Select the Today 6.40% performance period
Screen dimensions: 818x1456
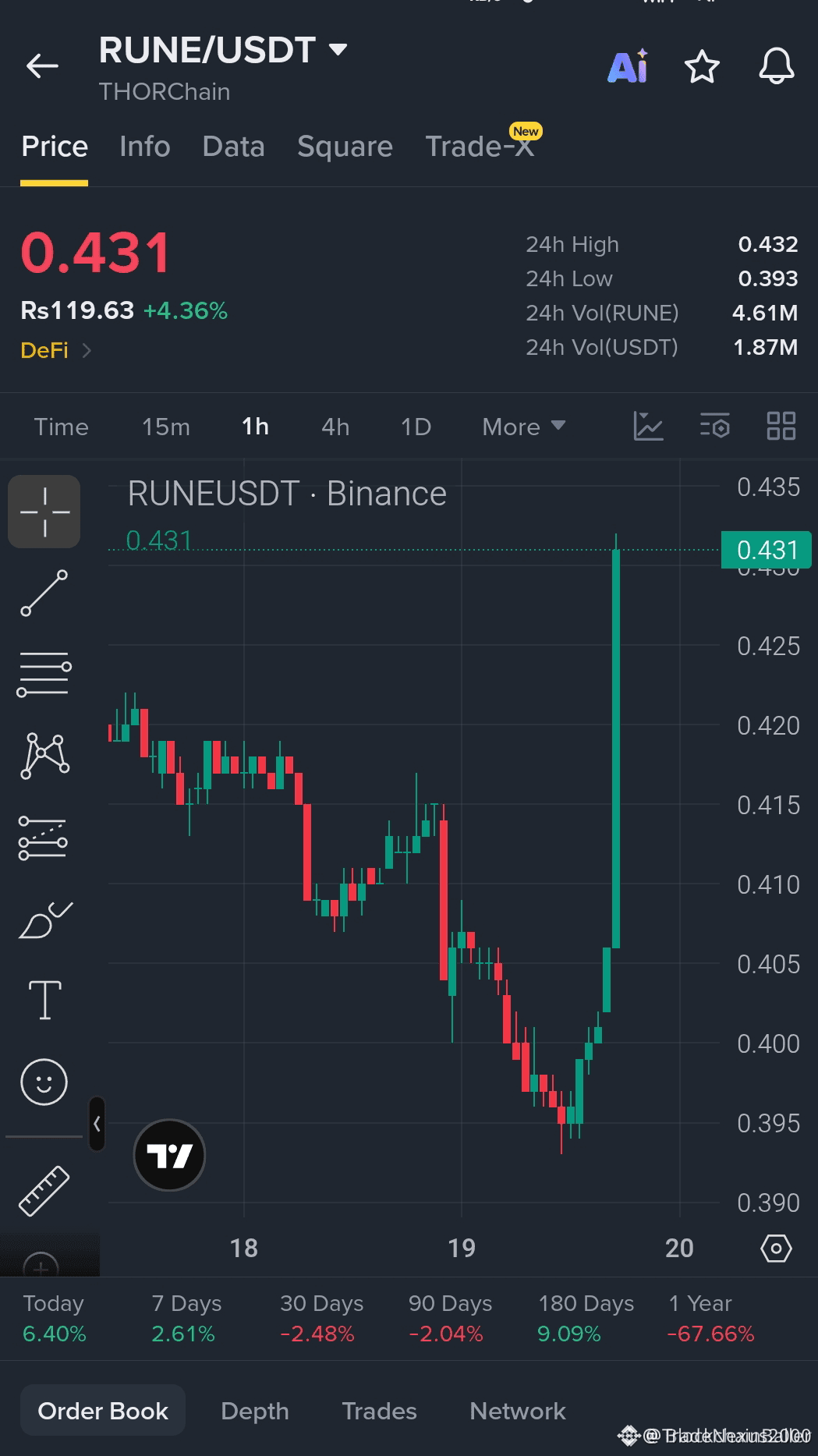[x=55, y=1318]
